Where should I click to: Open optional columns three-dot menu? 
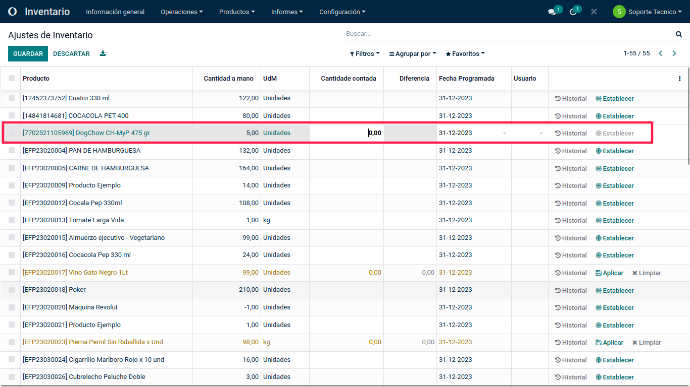(679, 78)
